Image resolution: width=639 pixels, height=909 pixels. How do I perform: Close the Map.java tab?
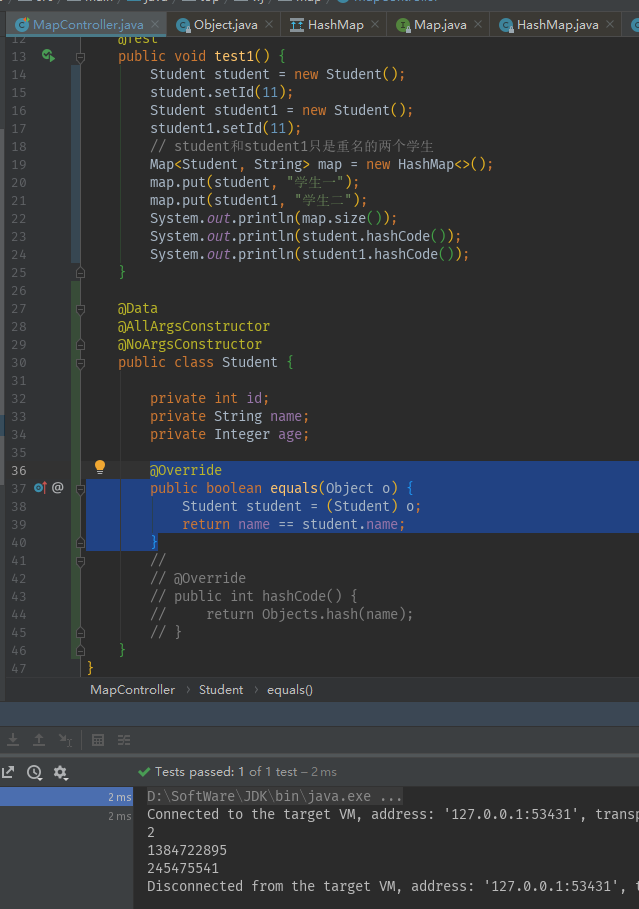click(x=478, y=24)
